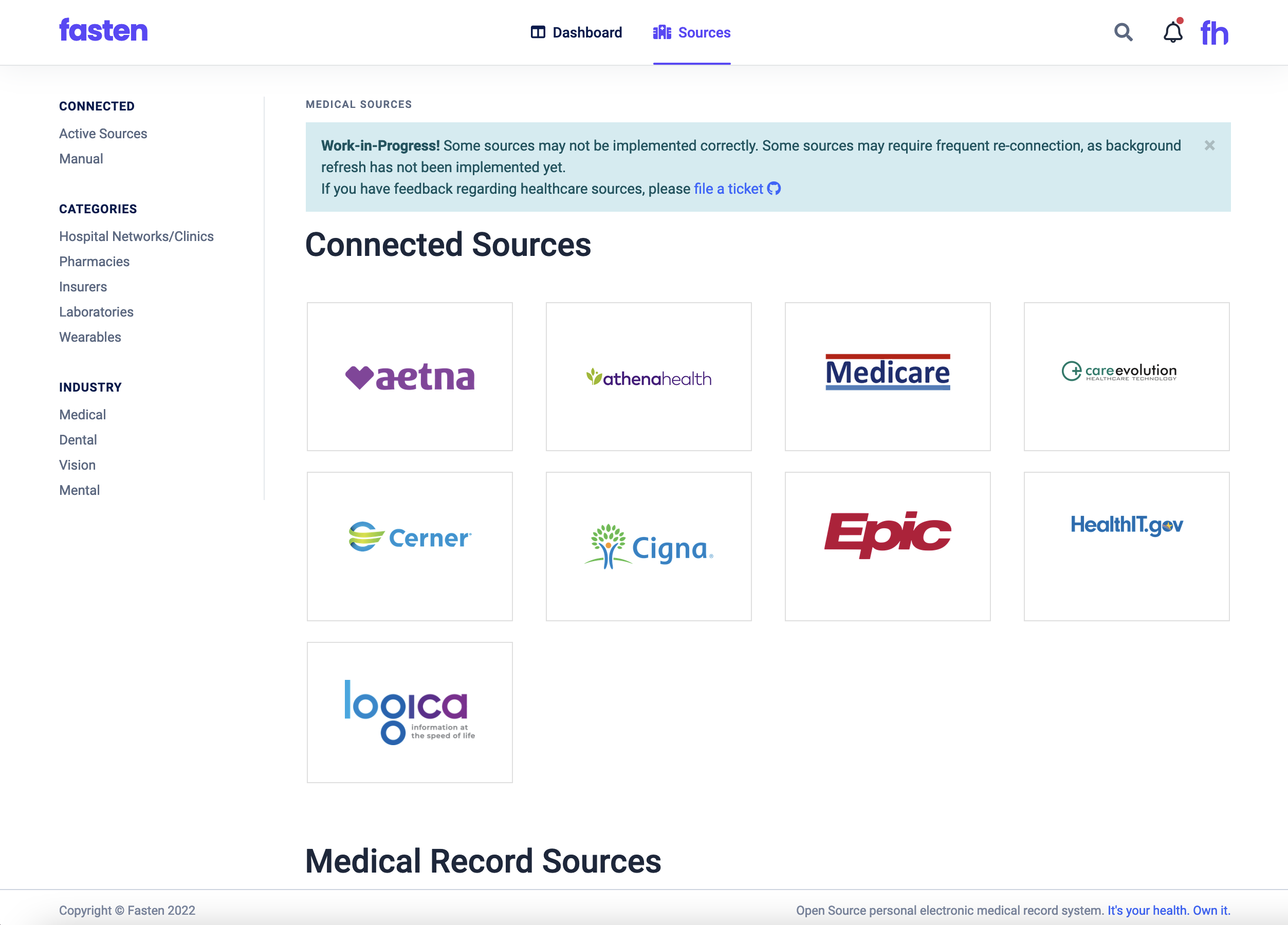Filter by Dental industry

point(78,439)
